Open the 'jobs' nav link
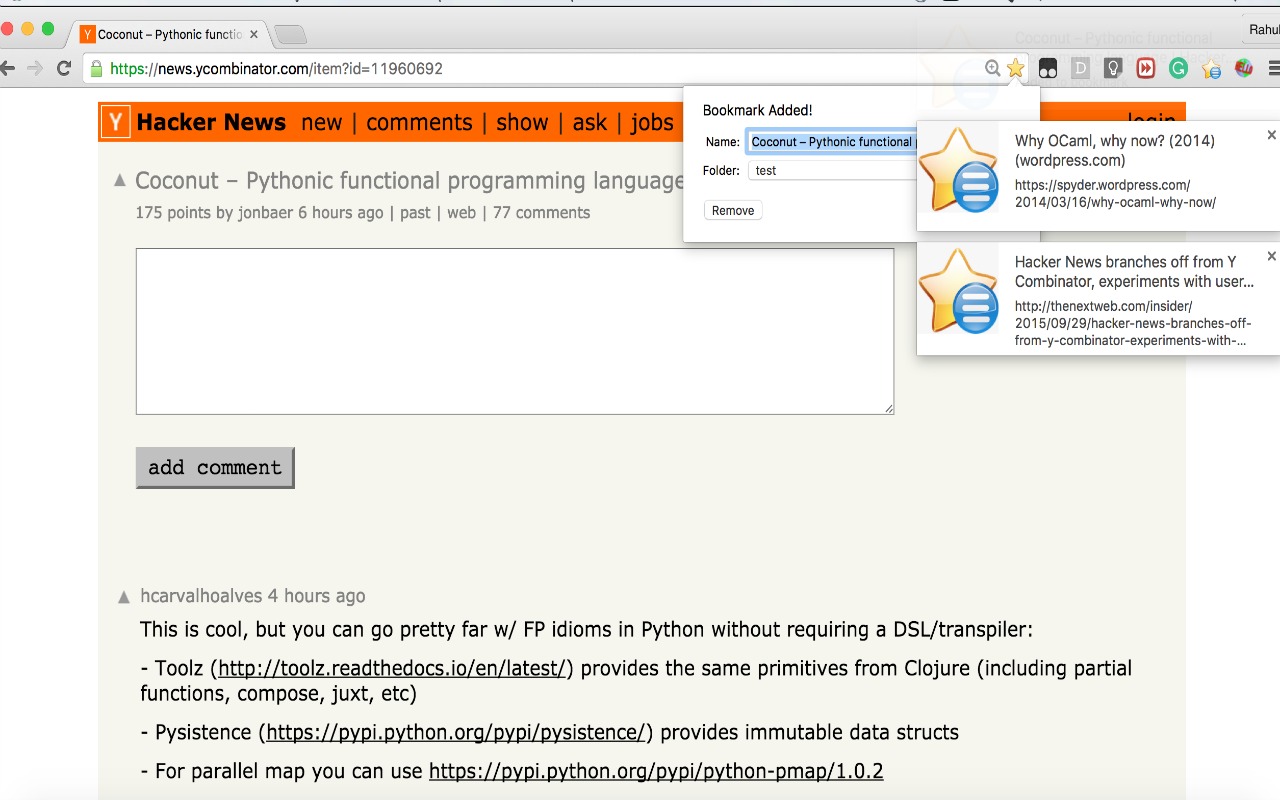Image resolution: width=1280 pixels, height=800 pixels. tap(652, 122)
